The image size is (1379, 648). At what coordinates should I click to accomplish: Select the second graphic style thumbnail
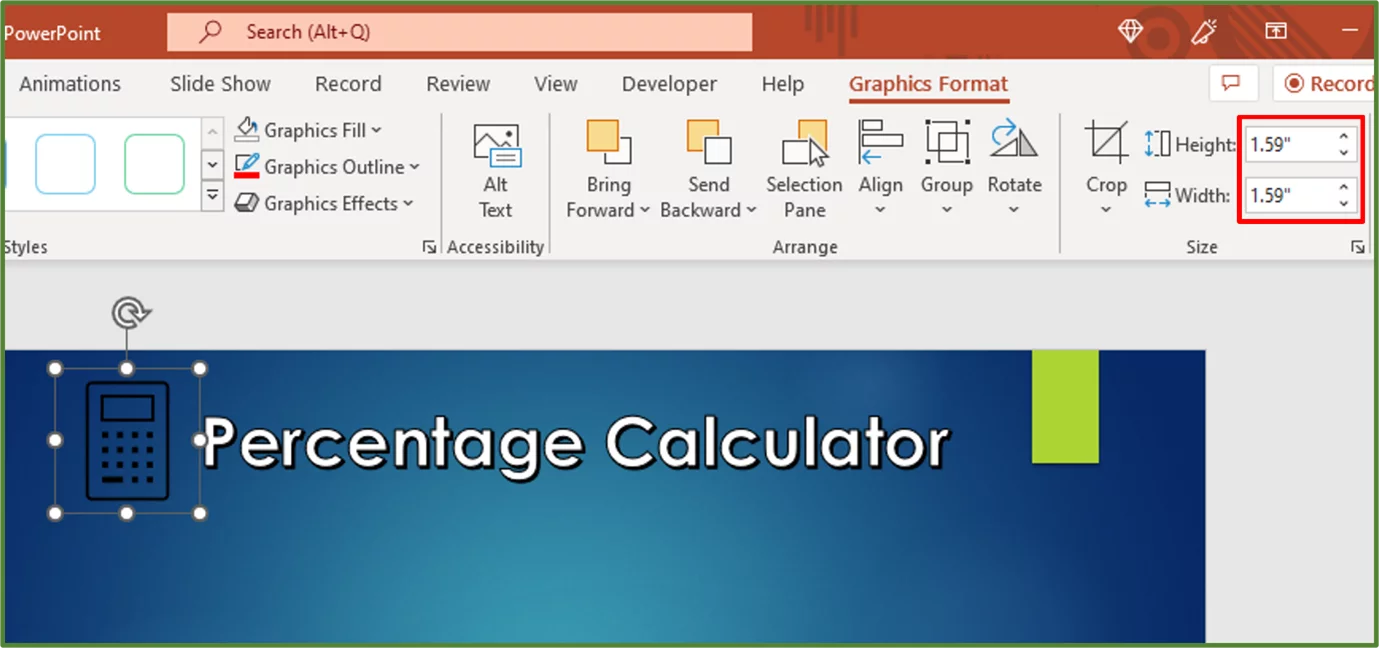pos(153,164)
